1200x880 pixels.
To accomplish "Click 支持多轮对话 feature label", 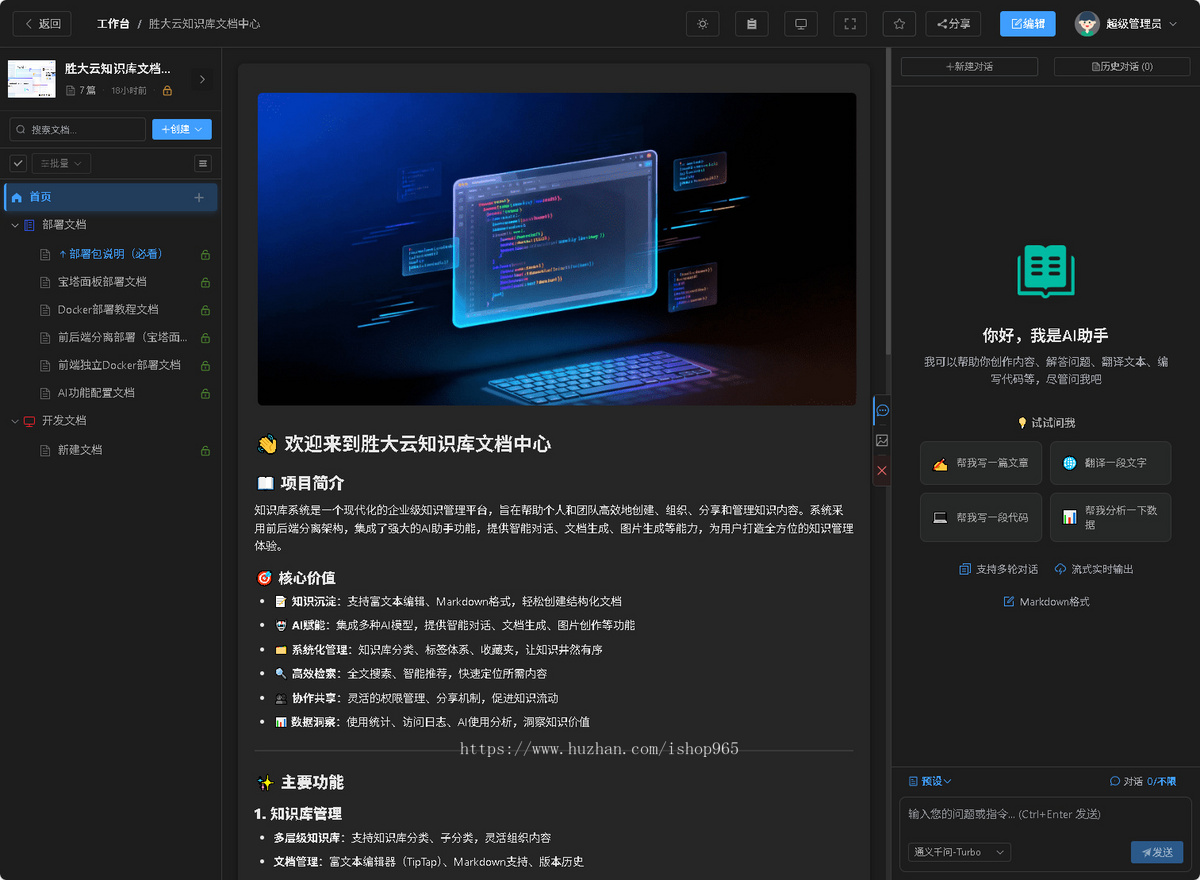I will (x=998, y=569).
